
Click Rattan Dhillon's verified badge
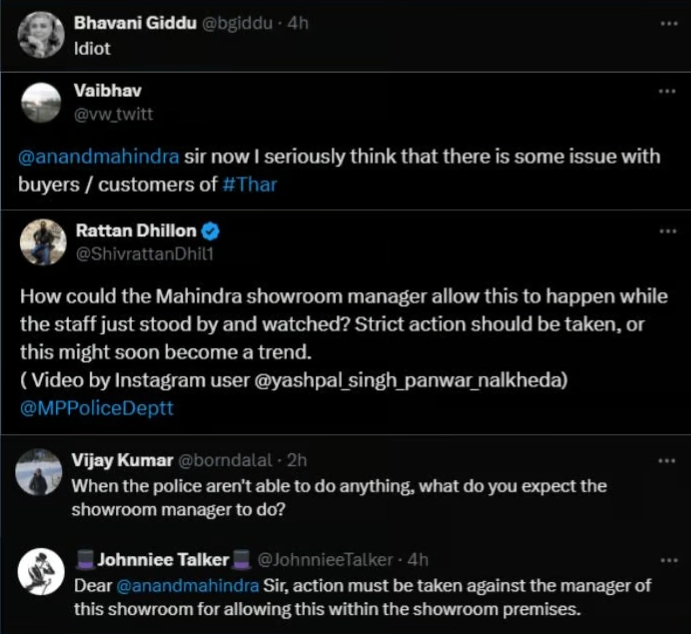tap(211, 231)
